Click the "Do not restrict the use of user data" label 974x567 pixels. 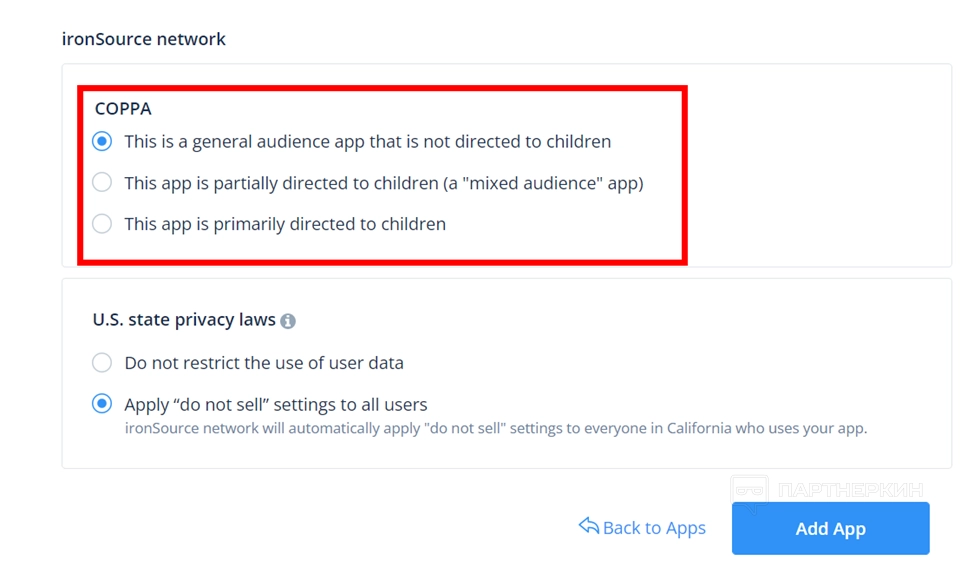(x=264, y=363)
